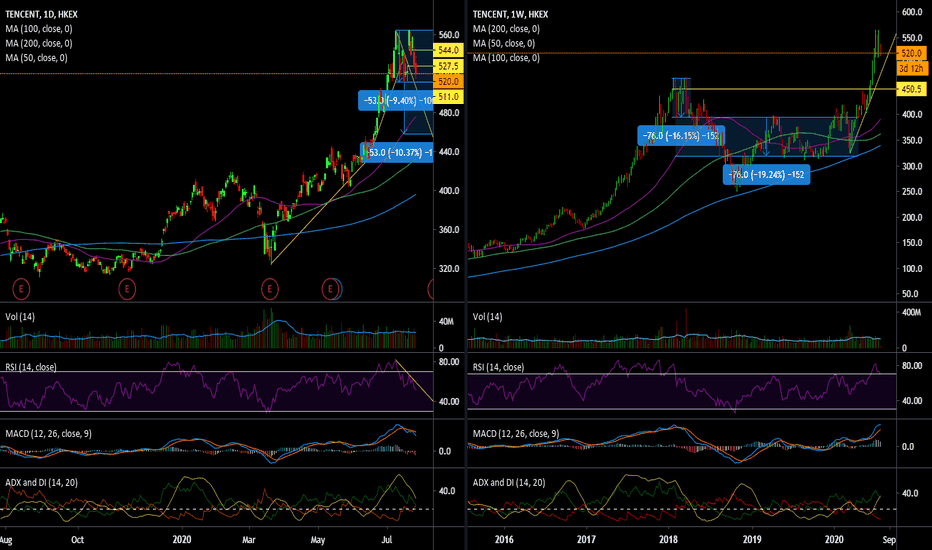Select the -53.0 (-10.37%) measurement label
932x550 pixels.
pyautogui.click(x=397, y=152)
